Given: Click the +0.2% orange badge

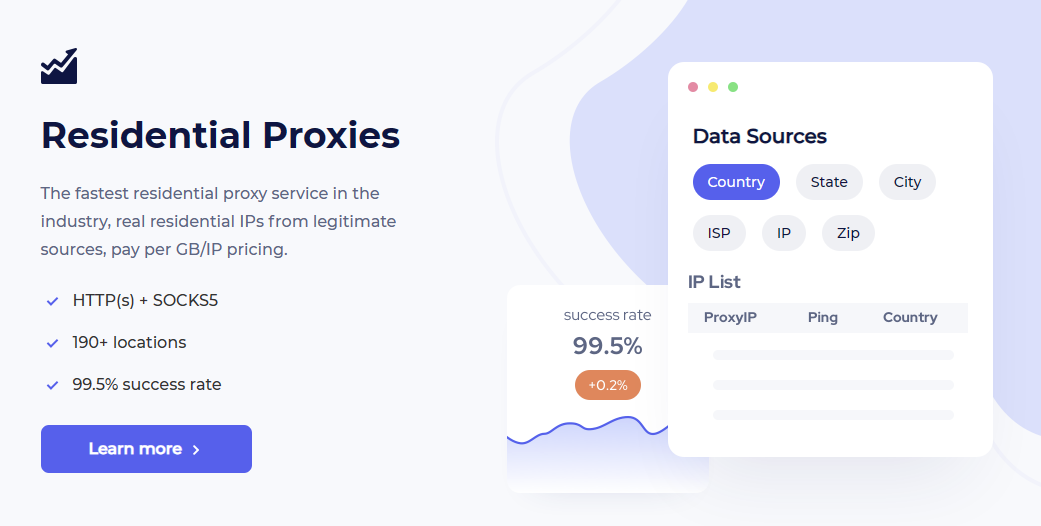Looking at the screenshot, I should point(608,385).
